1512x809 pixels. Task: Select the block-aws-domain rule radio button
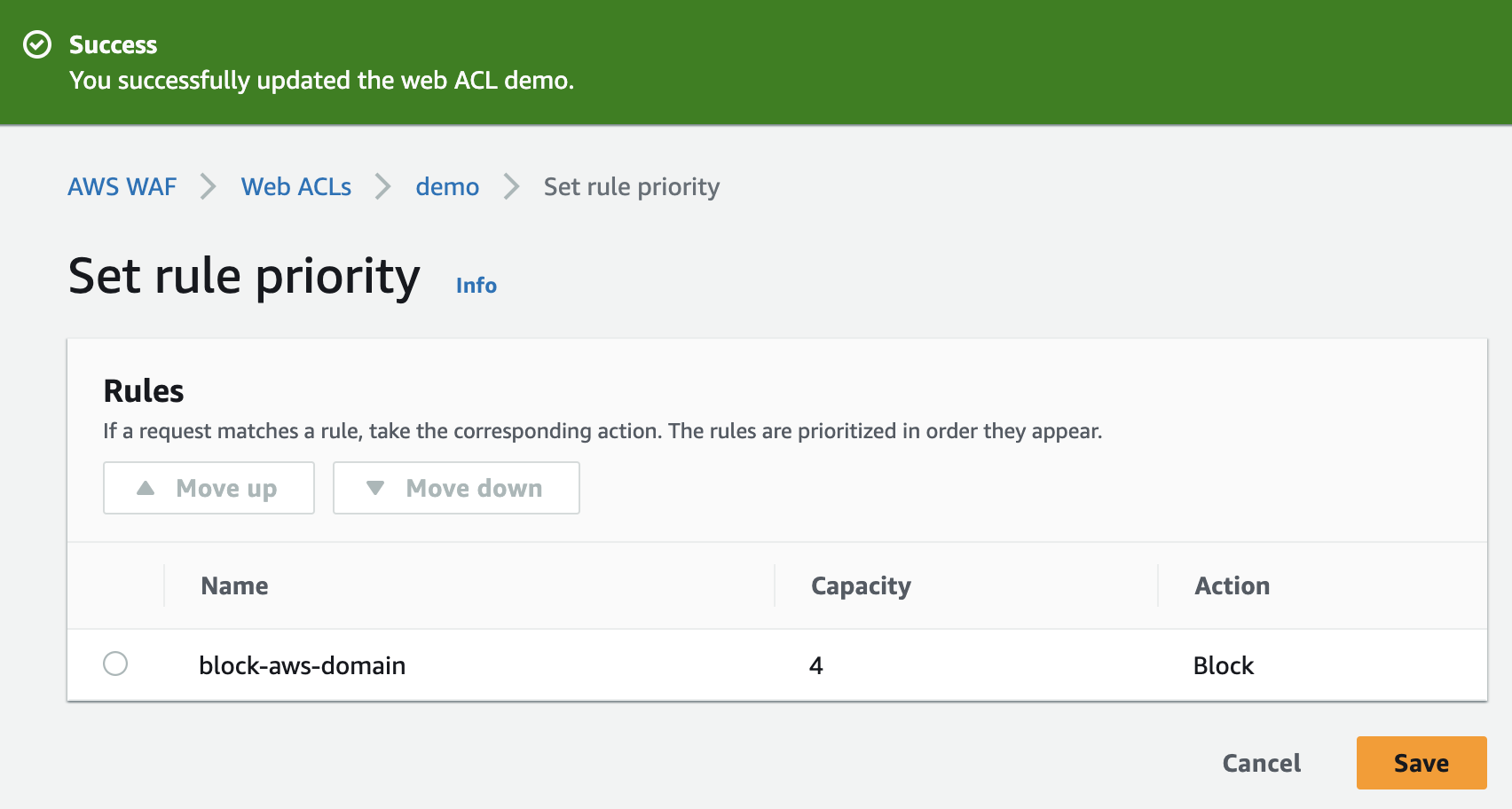pyautogui.click(x=115, y=664)
